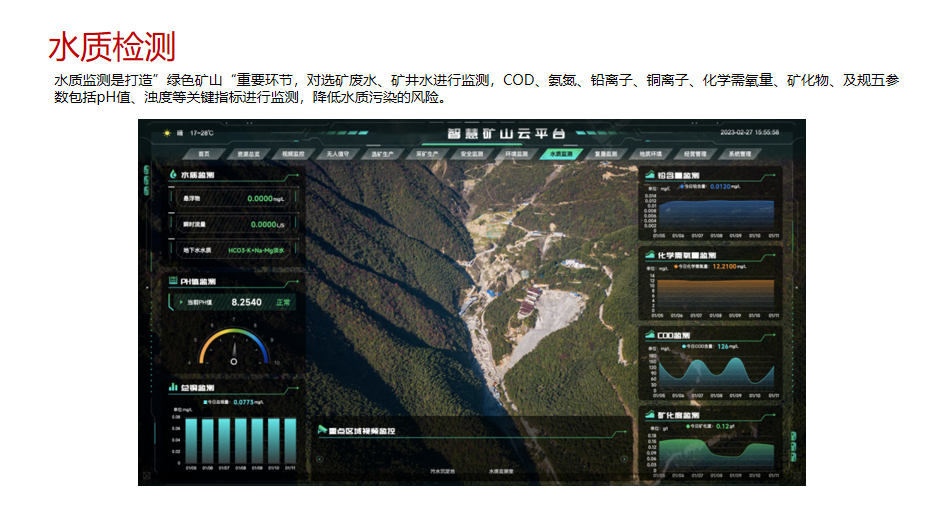Open the 系统管理 tab
The height and width of the screenshot is (522, 944).
click(x=738, y=154)
